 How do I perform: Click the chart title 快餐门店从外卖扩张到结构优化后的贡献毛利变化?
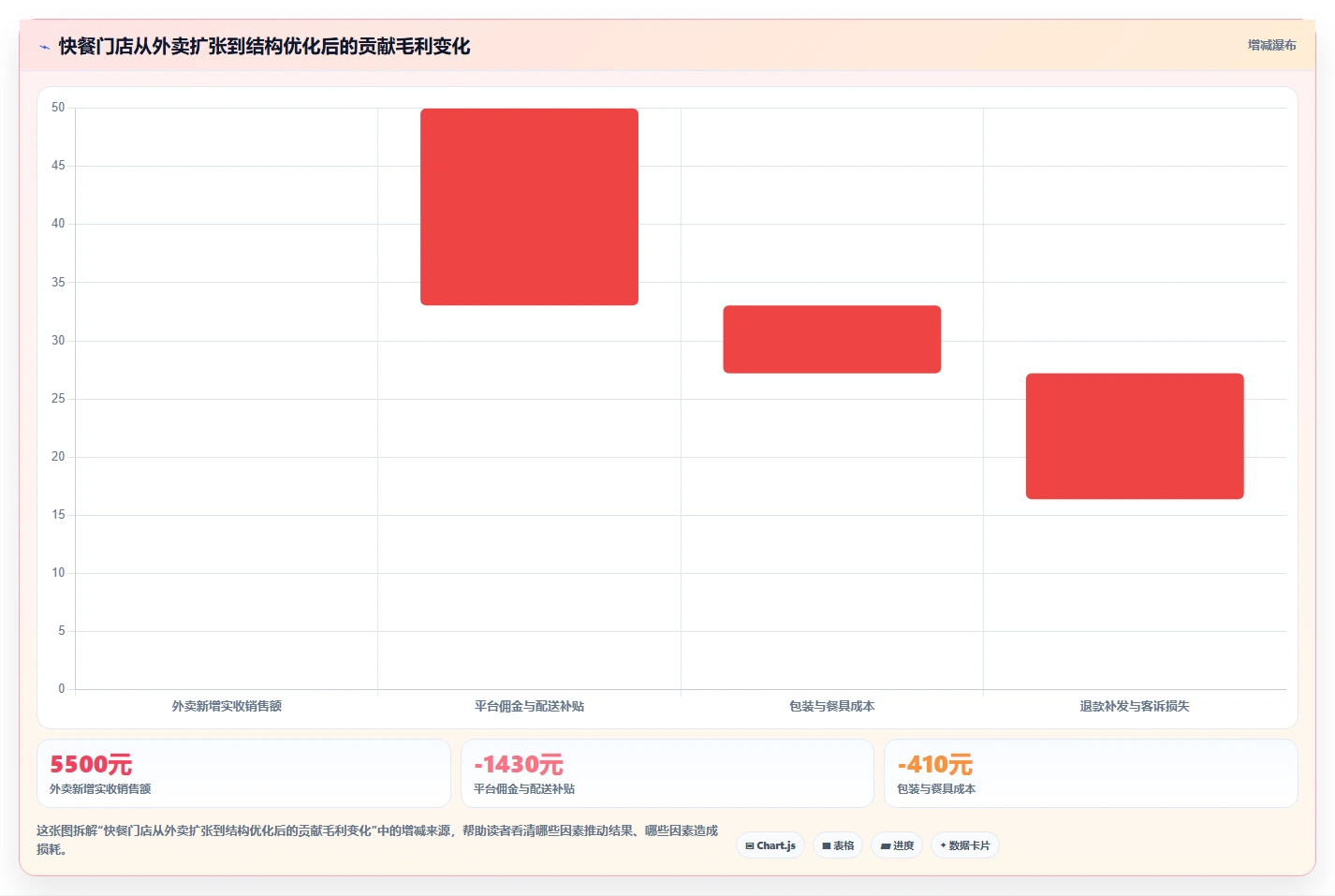pyautogui.click(x=264, y=46)
